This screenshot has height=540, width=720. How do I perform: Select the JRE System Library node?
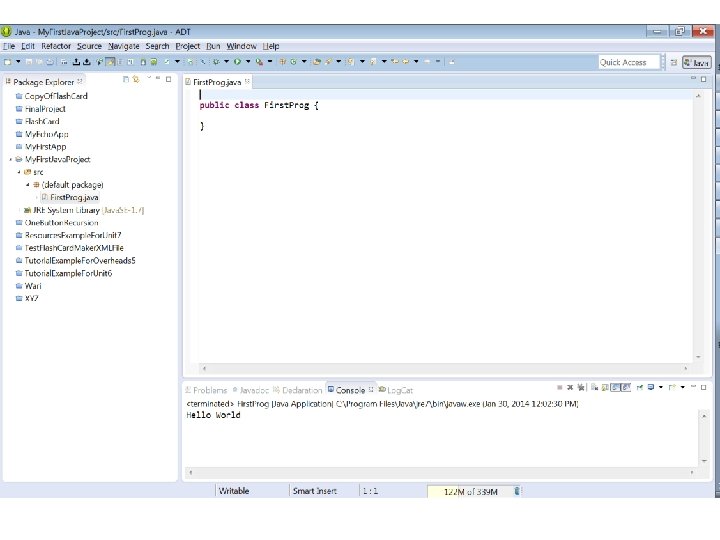[84, 210]
